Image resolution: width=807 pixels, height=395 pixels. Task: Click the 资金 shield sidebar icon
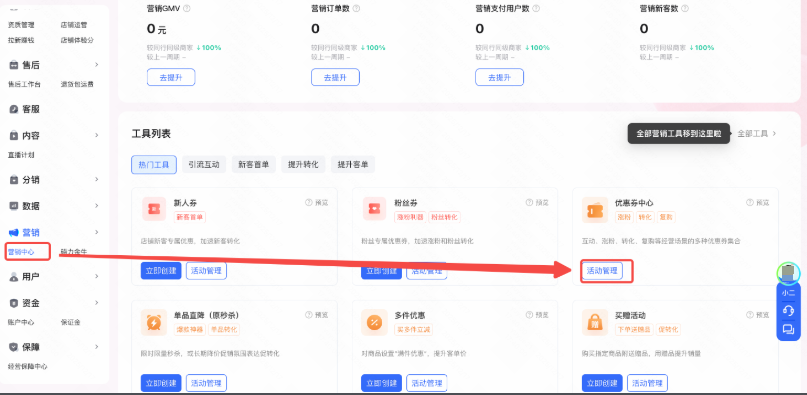tap(14, 303)
